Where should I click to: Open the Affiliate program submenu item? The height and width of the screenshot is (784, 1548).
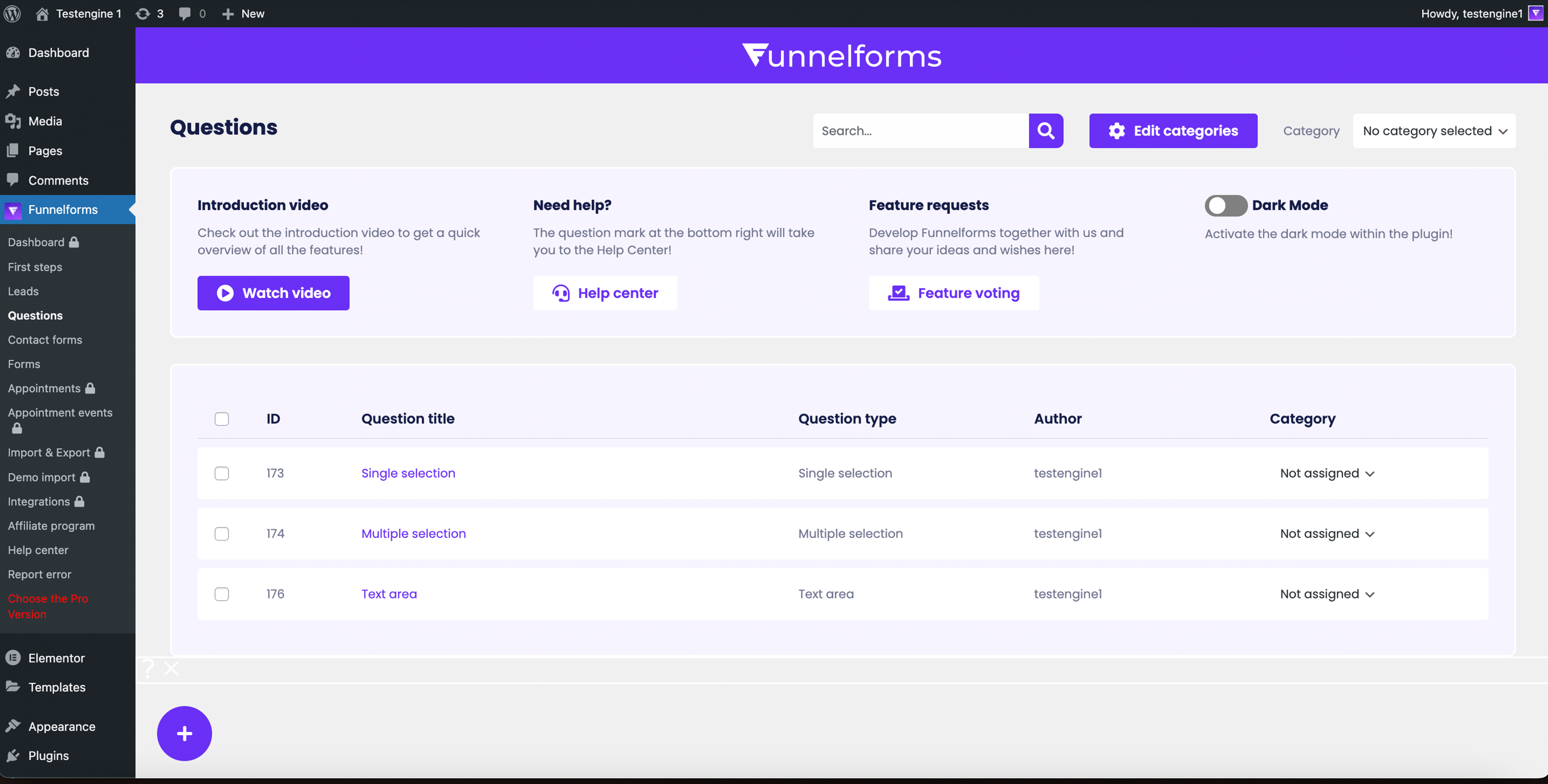click(x=51, y=526)
